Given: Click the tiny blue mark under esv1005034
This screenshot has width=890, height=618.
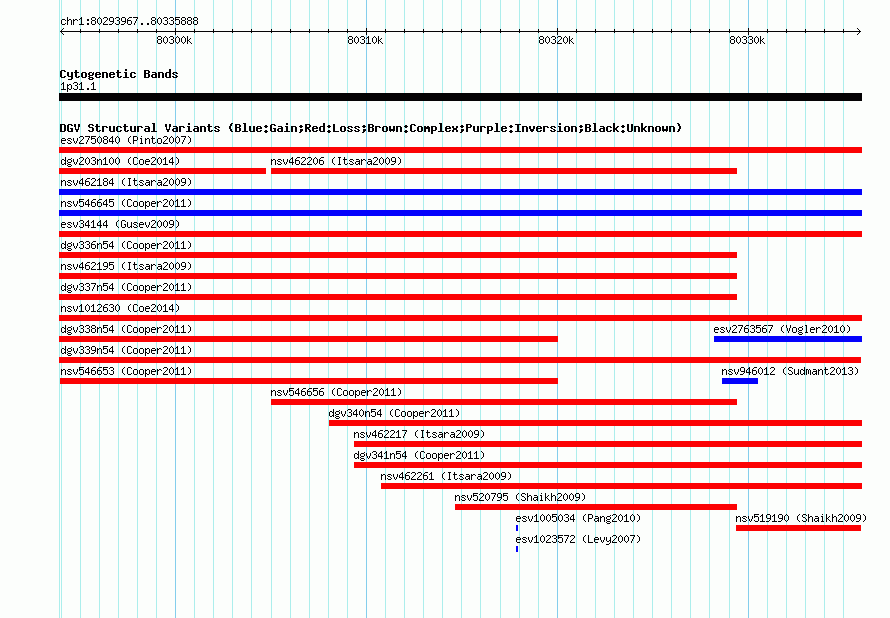Looking at the screenshot, I should tap(517, 528).
